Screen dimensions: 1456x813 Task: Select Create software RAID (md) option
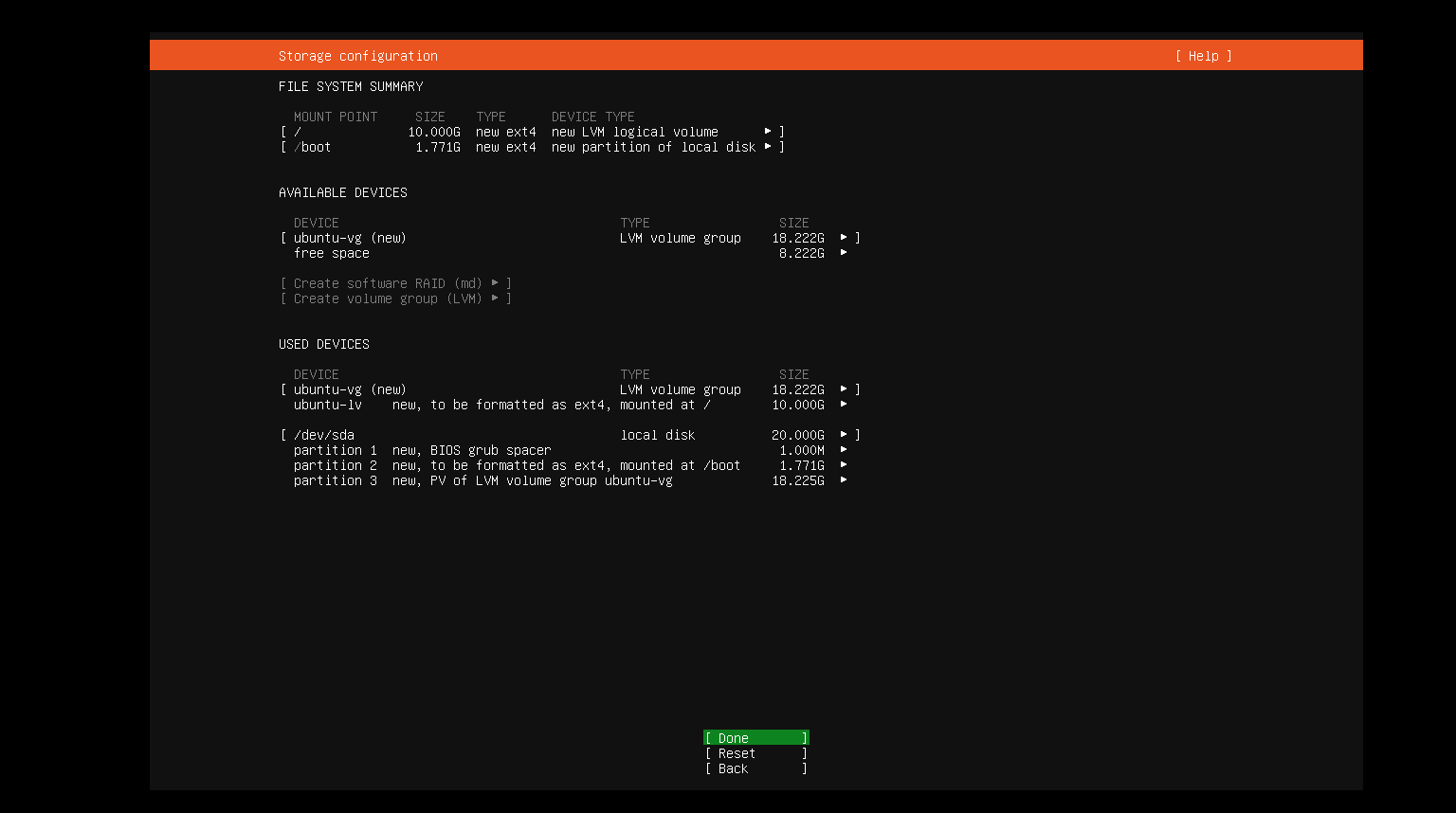(x=395, y=283)
